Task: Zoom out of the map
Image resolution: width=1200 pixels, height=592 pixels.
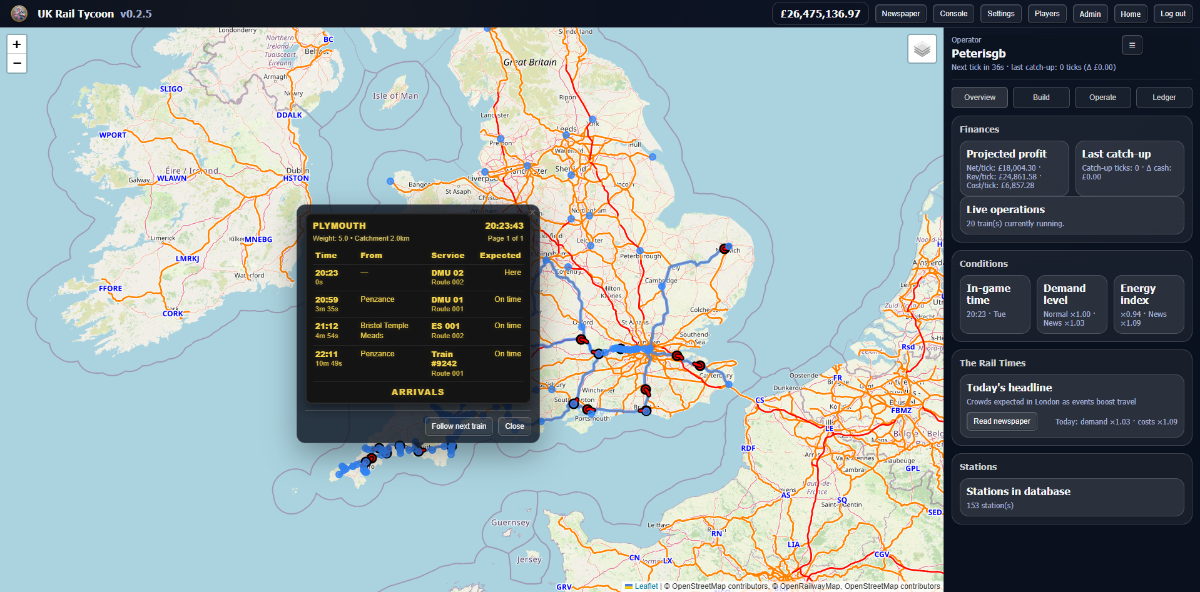Action: tap(16, 64)
